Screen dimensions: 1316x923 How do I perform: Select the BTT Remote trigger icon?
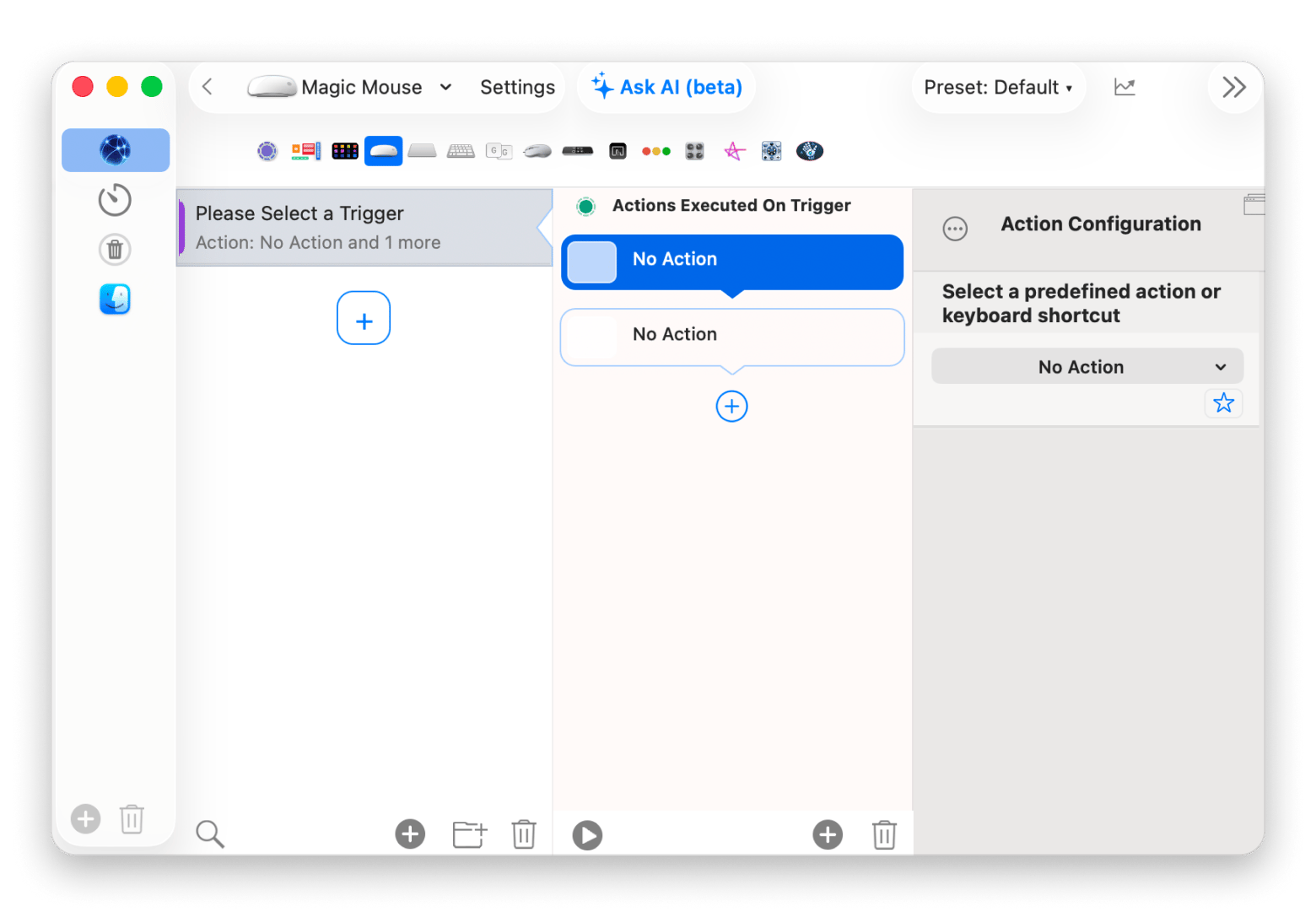(x=771, y=151)
